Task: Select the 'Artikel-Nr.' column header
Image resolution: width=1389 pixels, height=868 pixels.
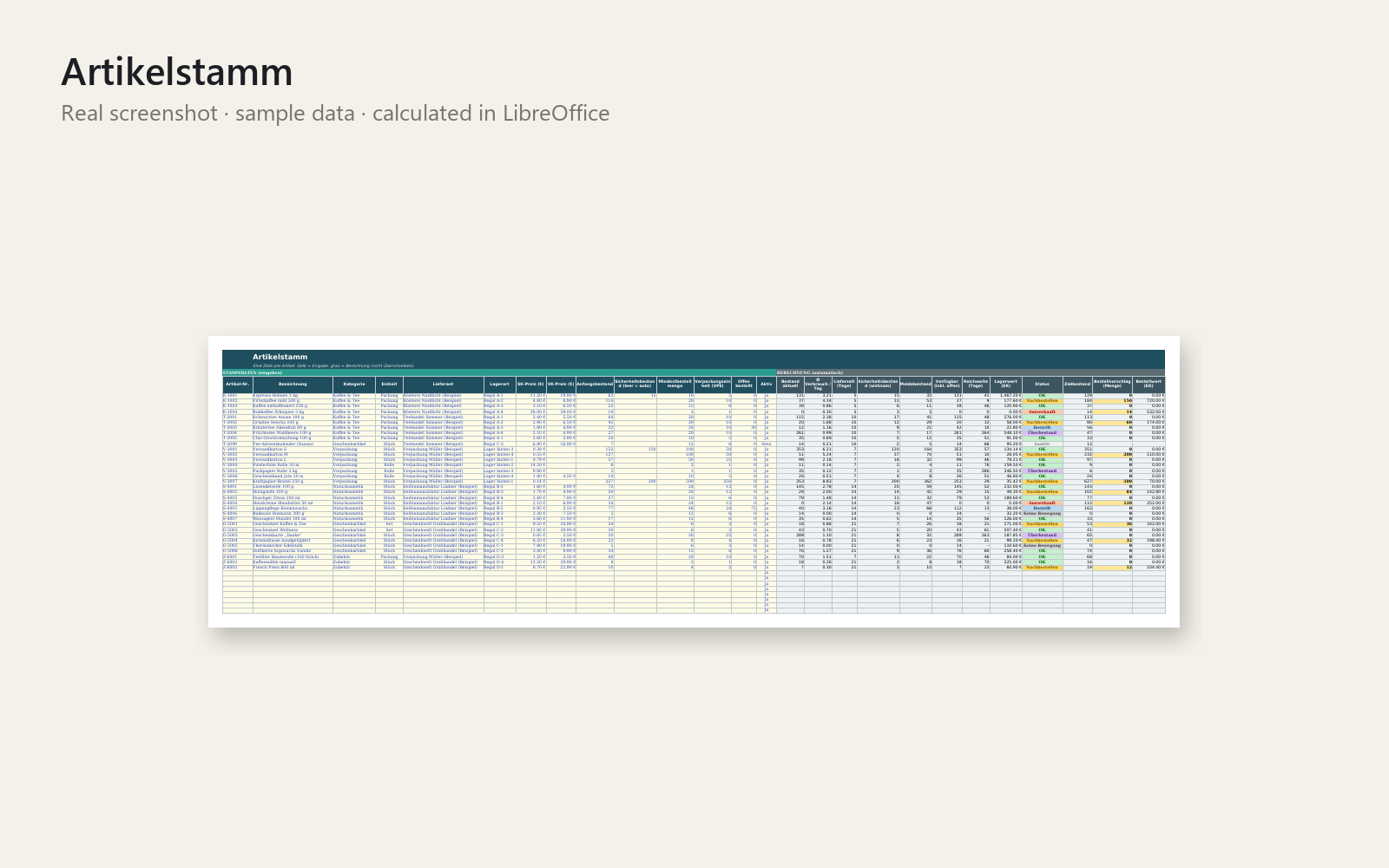Action: pos(237,385)
